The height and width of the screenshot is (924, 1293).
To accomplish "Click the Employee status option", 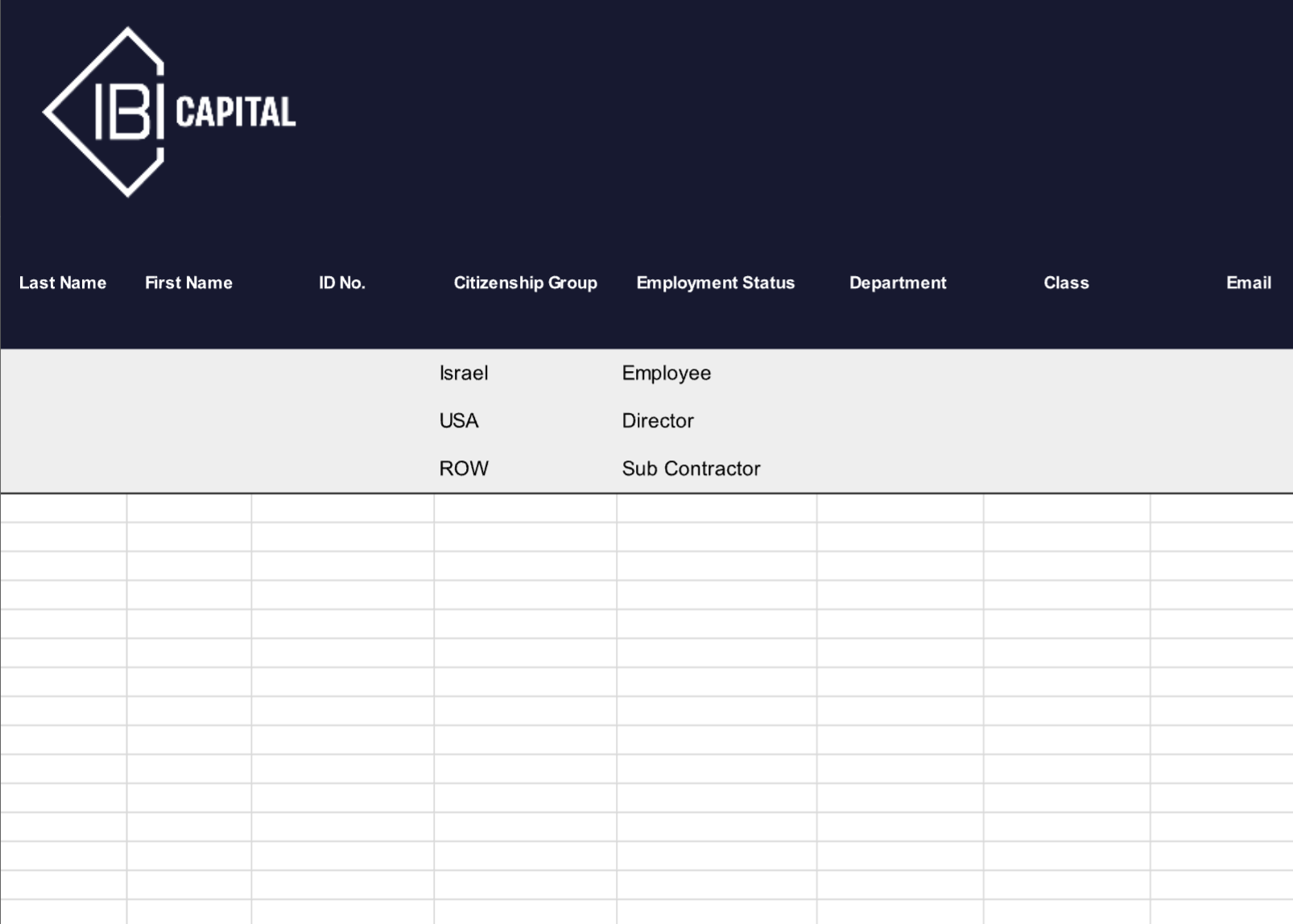I will coord(666,373).
